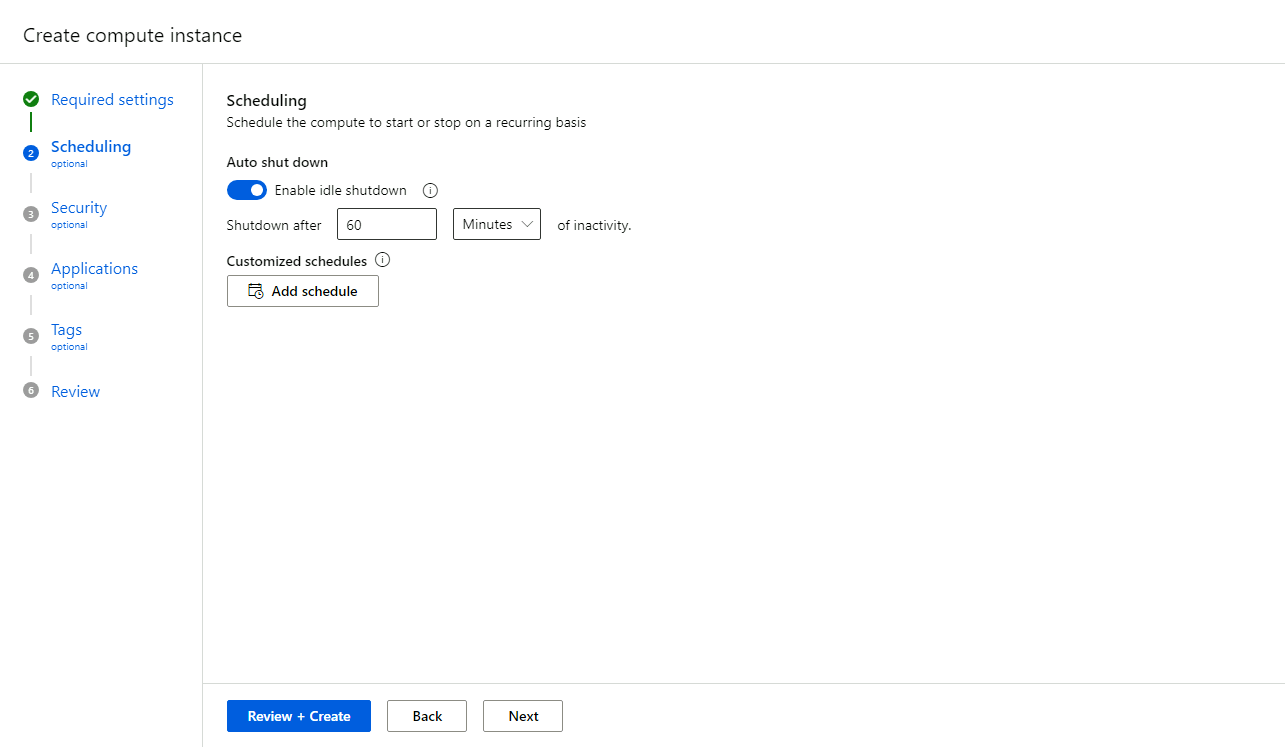Switch to the Applications step

coord(94,269)
